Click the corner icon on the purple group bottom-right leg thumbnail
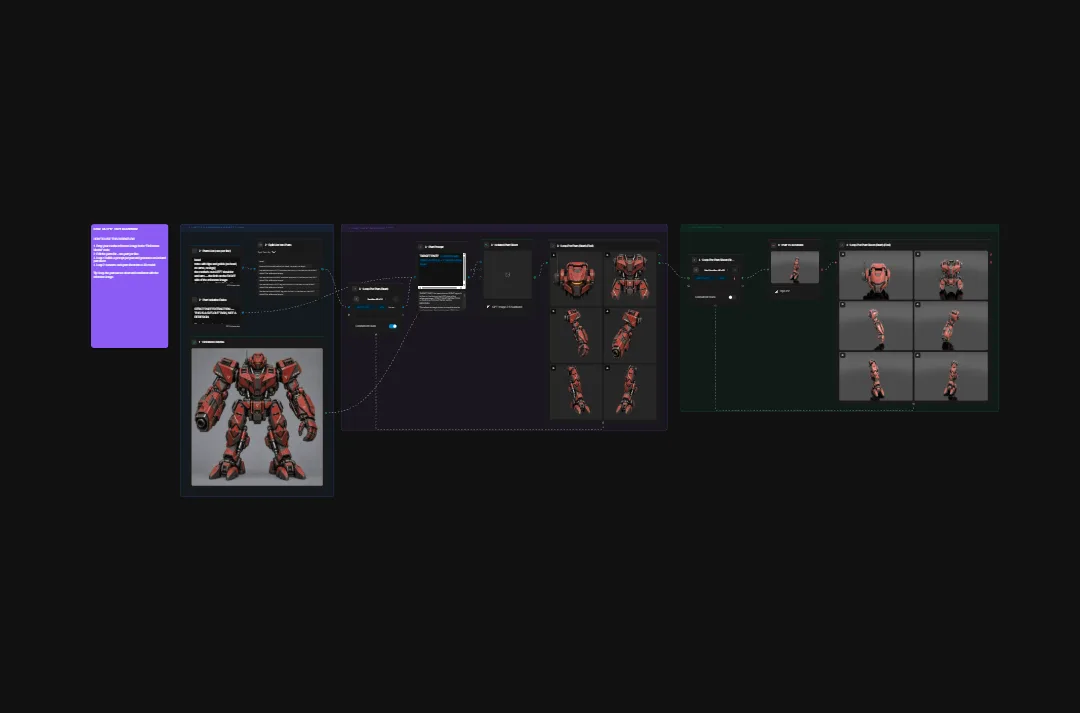Image resolution: width=1080 pixels, height=713 pixels. tap(608, 368)
